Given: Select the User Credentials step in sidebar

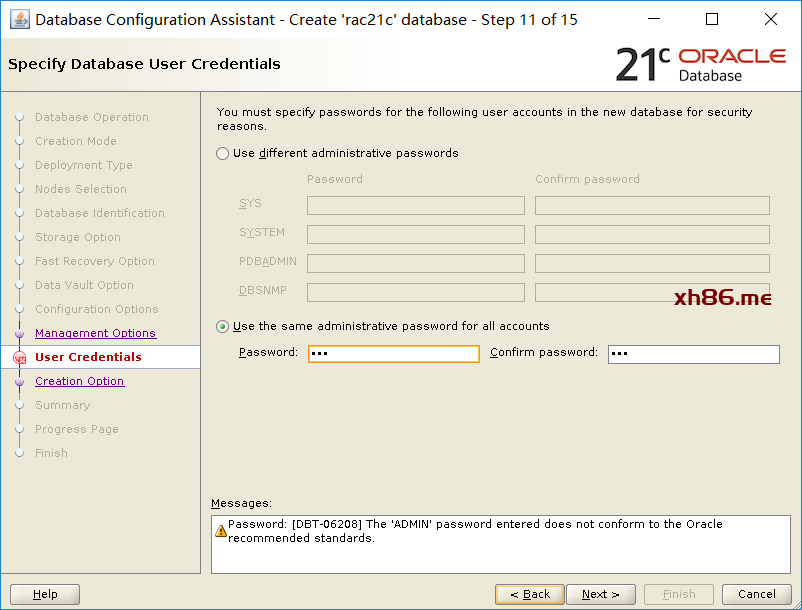Looking at the screenshot, I should 88,357.
